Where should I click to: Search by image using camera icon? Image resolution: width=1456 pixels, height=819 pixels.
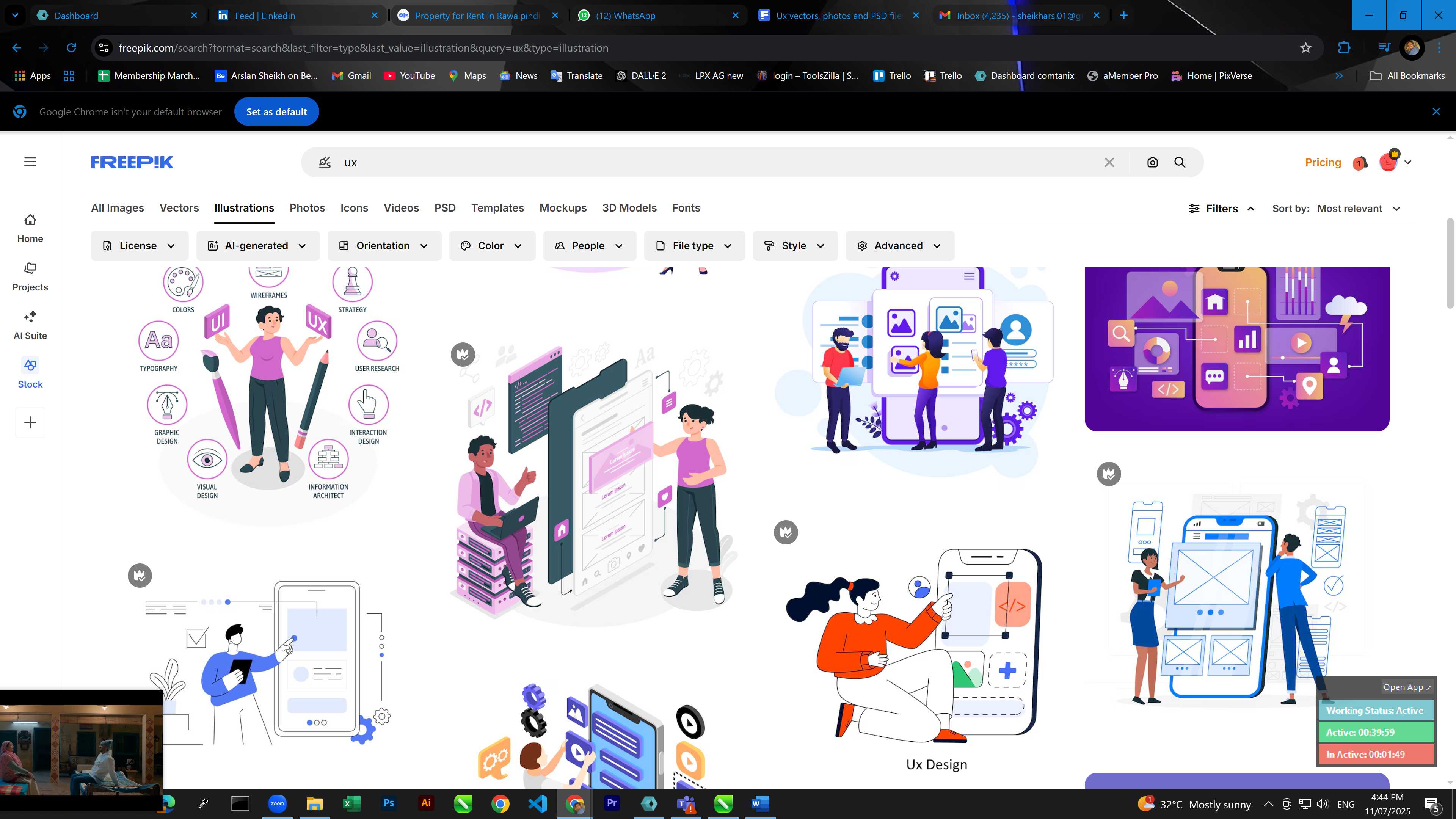[1153, 162]
